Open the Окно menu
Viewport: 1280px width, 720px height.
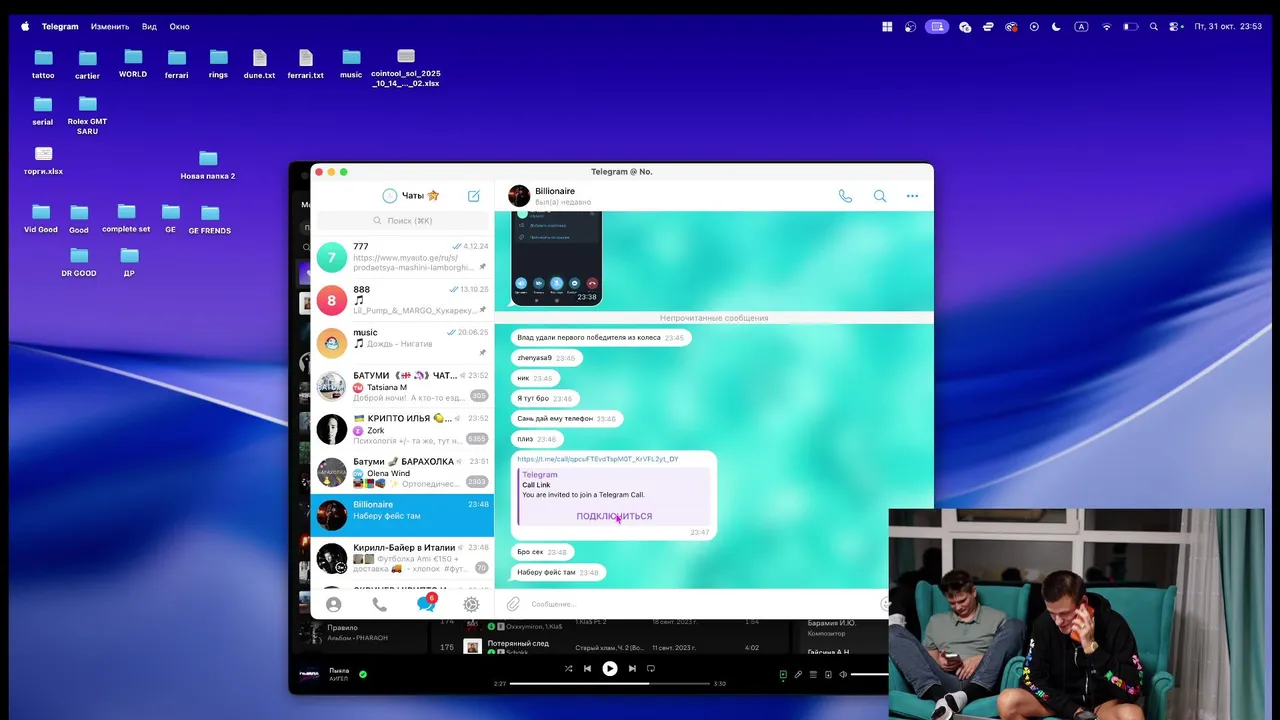point(180,27)
